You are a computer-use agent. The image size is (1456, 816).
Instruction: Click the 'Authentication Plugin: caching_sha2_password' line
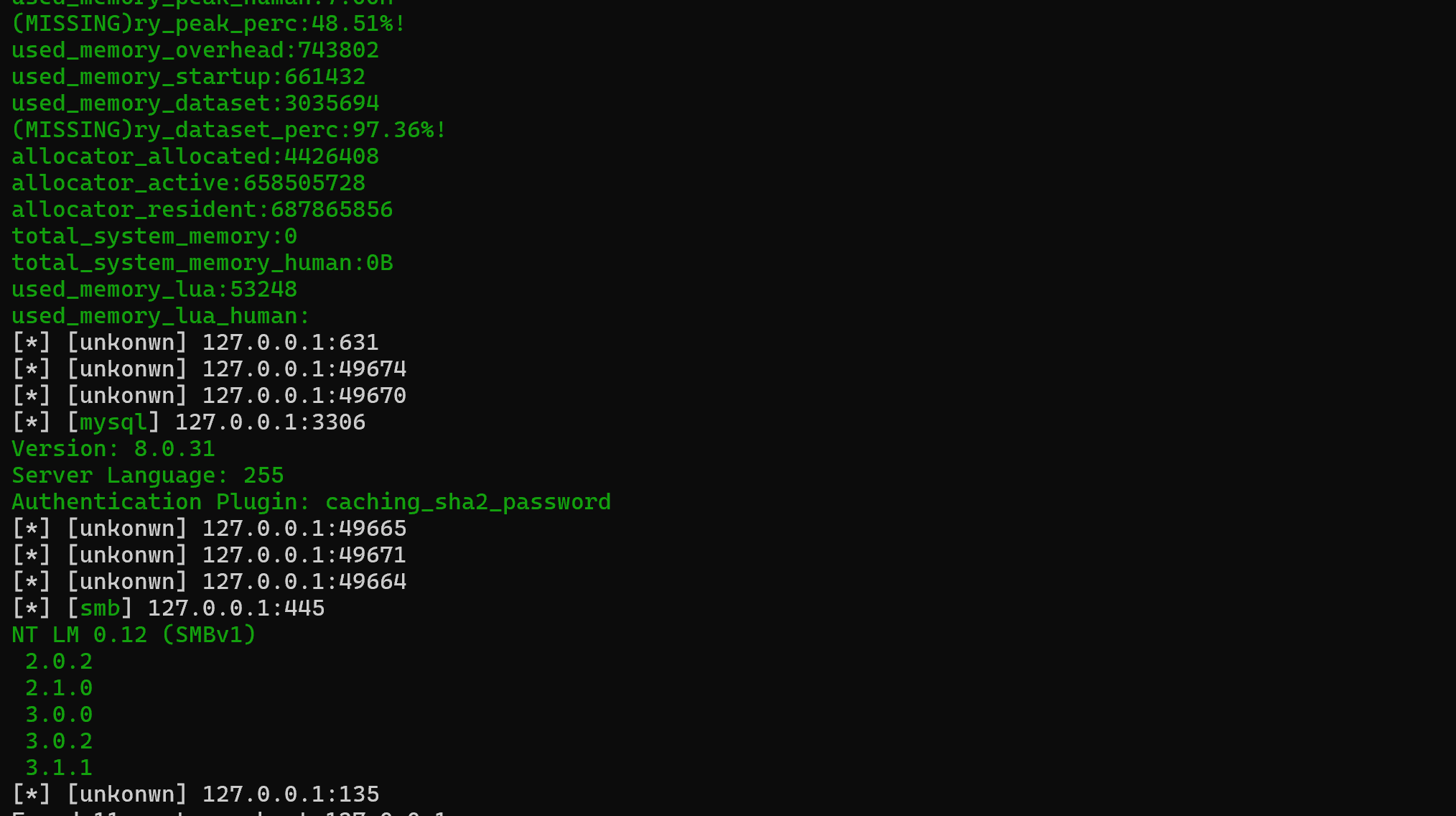[x=312, y=502]
